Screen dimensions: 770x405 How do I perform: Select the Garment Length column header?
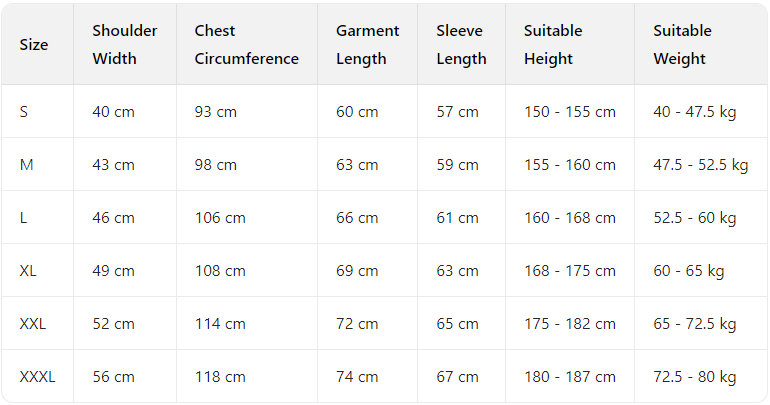click(367, 45)
